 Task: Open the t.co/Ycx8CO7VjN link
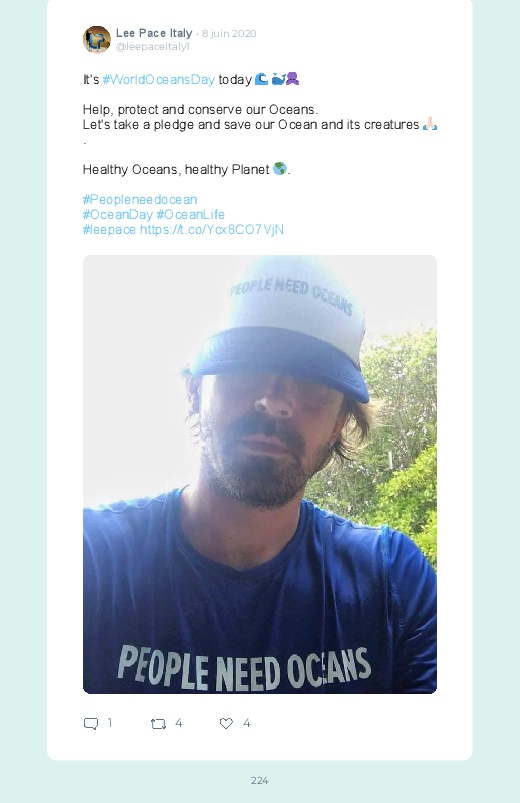pos(212,229)
